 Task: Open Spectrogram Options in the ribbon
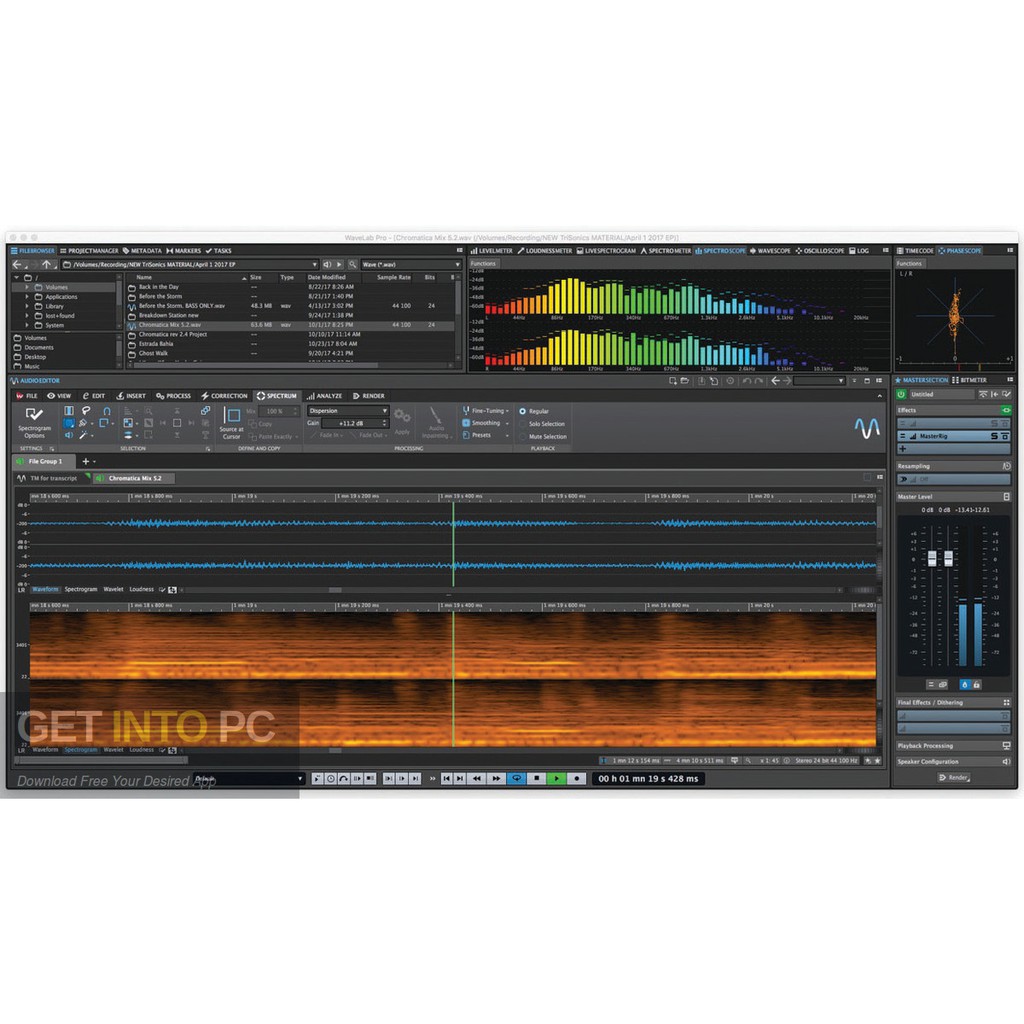(x=34, y=425)
